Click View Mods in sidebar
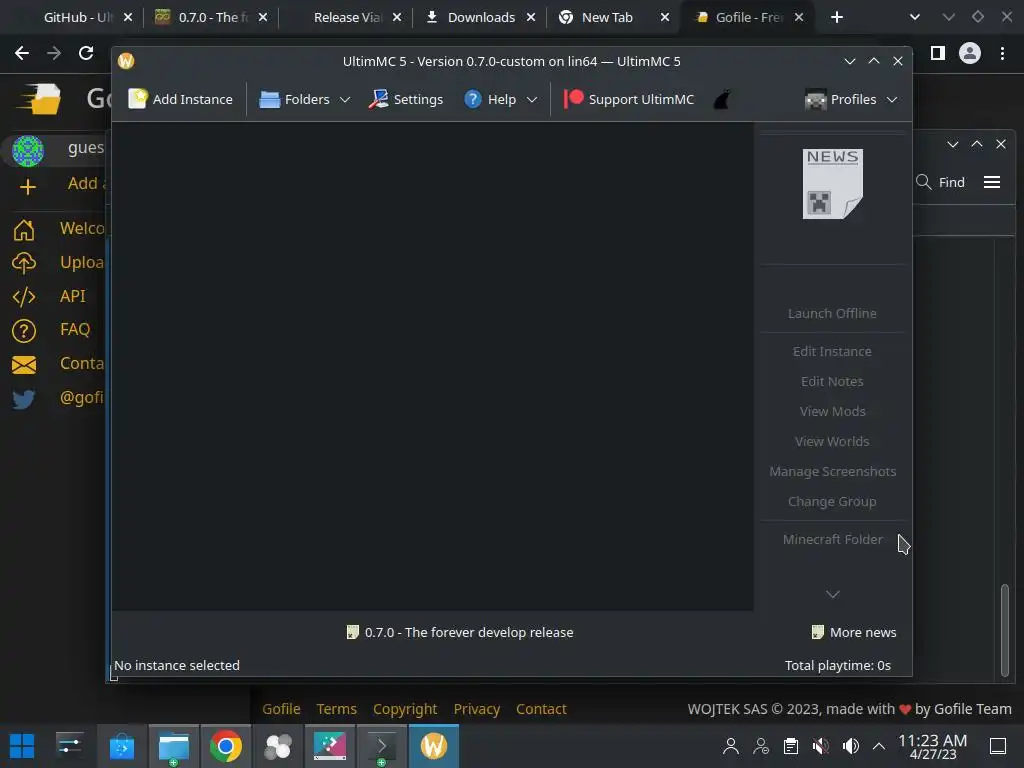 832,411
